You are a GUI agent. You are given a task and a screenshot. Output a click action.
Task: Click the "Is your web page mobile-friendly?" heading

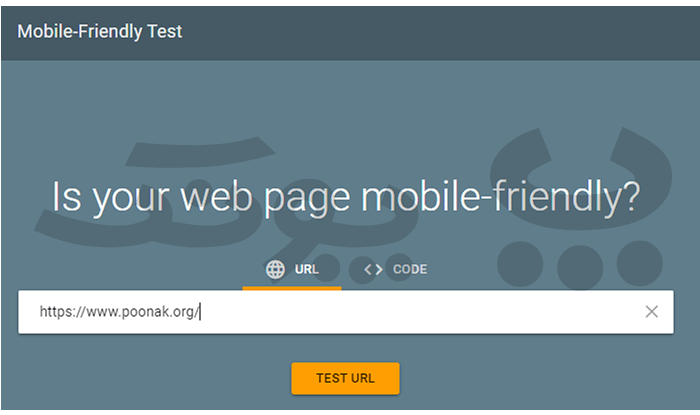click(346, 198)
